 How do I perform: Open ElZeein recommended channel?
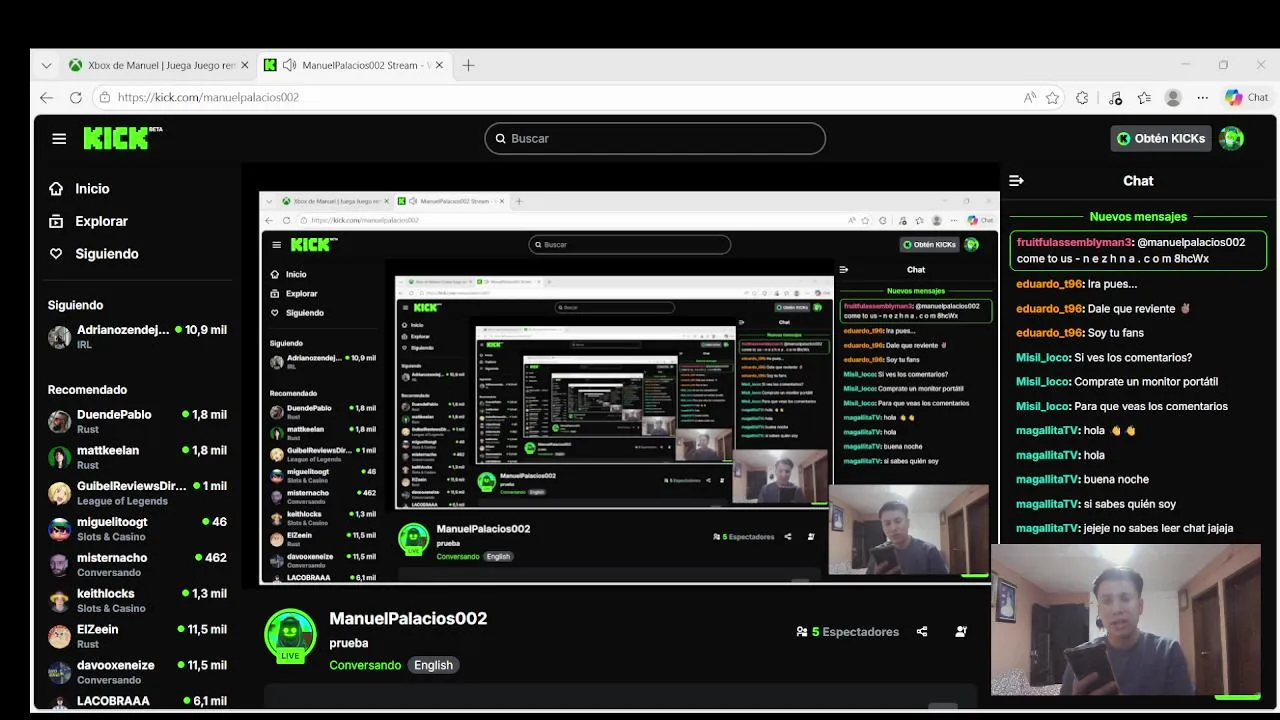(138, 636)
